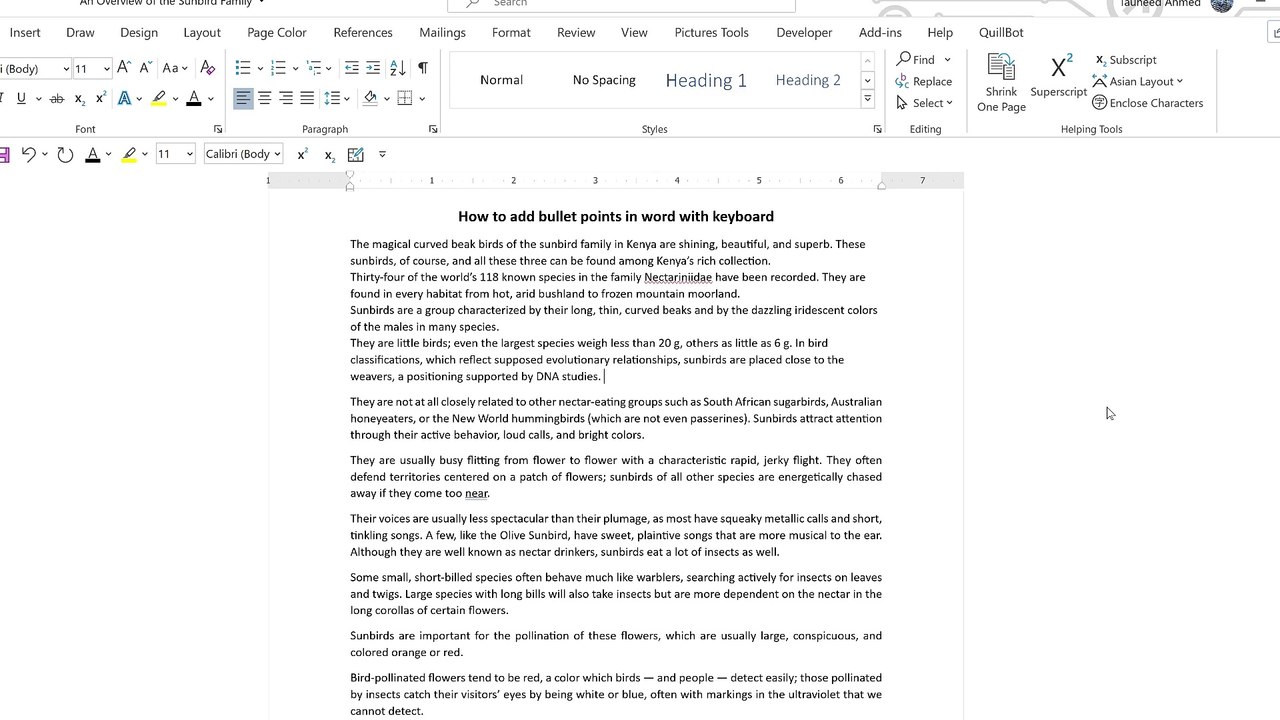Toggle show paragraph marks (pilcrow)

coord(422,68)
